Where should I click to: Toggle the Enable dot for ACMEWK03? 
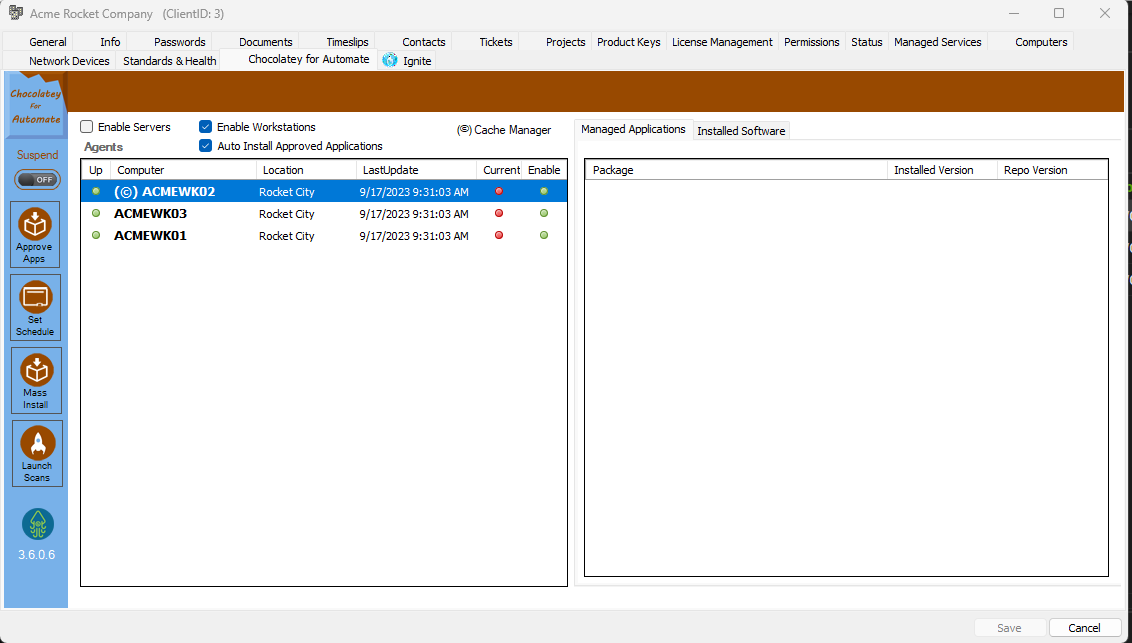[544, 213]
